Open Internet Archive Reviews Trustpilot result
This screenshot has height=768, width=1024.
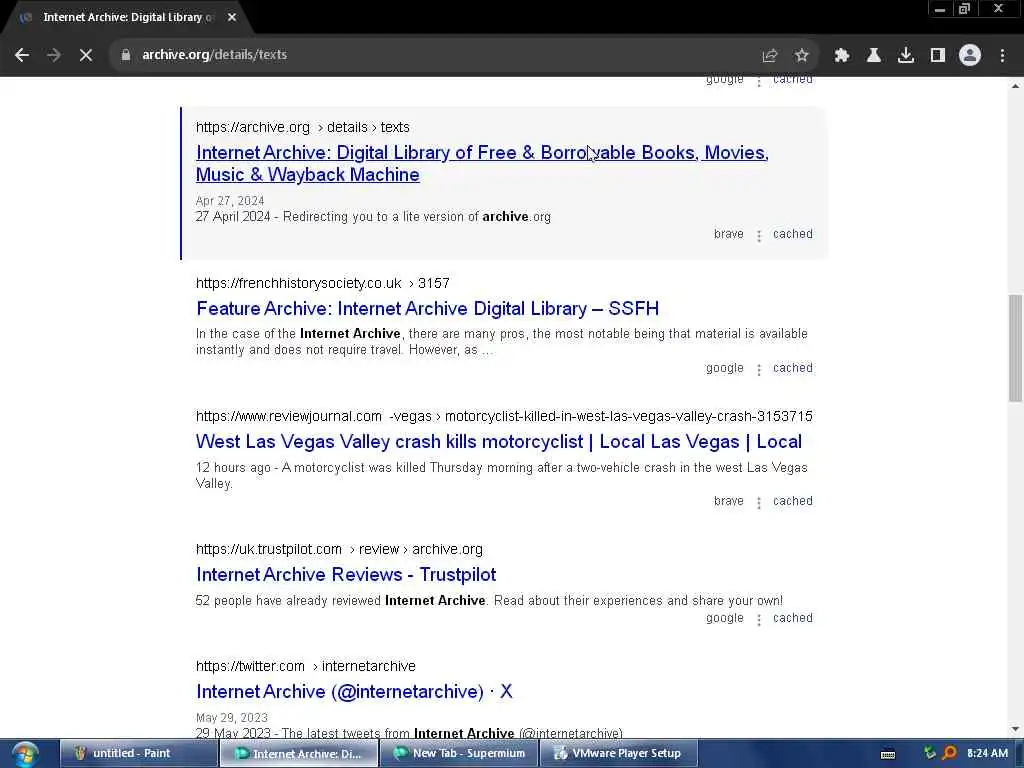(346, 575)
